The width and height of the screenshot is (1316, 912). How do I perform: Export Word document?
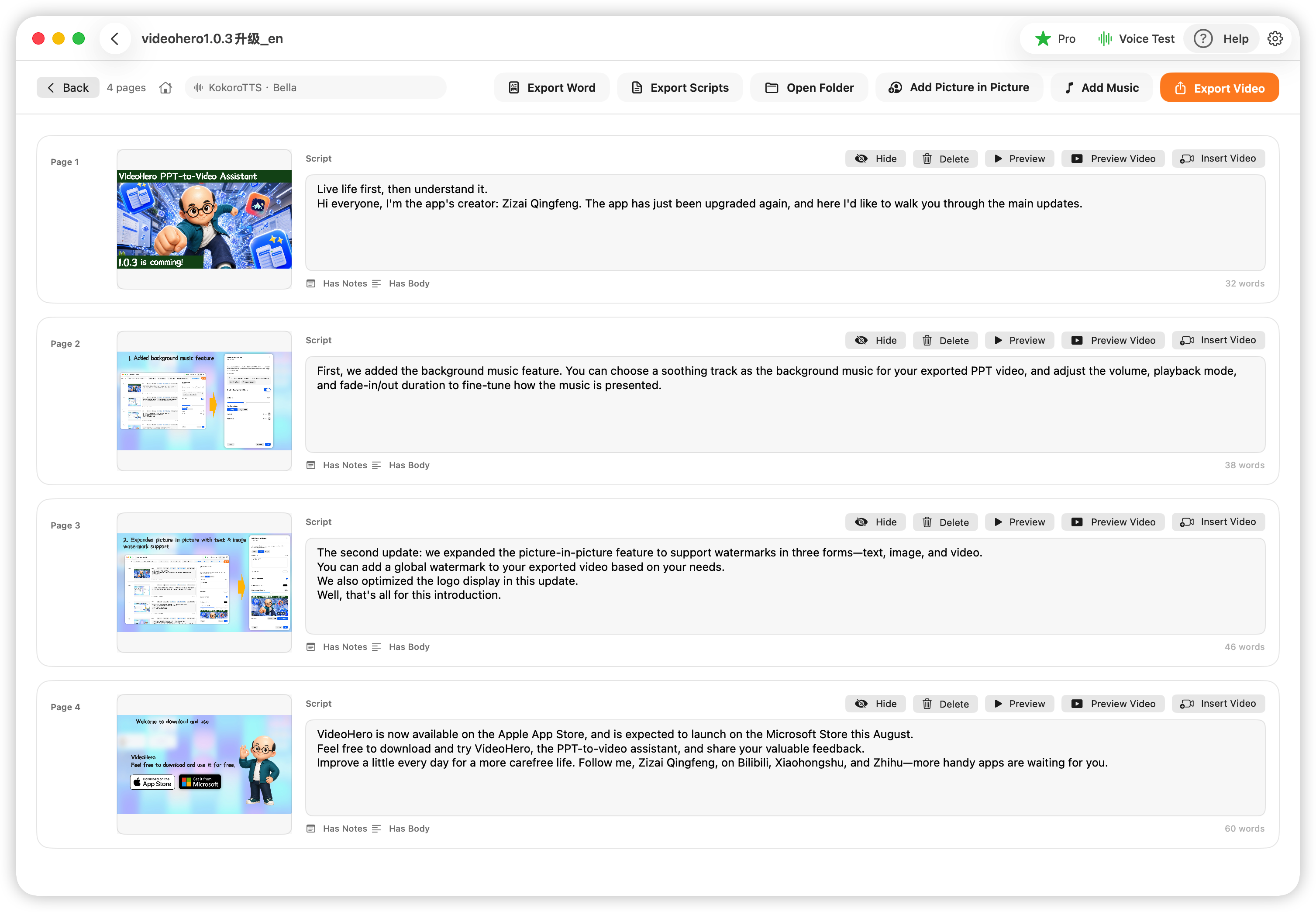pyautogui.click(x=551, y=87)
